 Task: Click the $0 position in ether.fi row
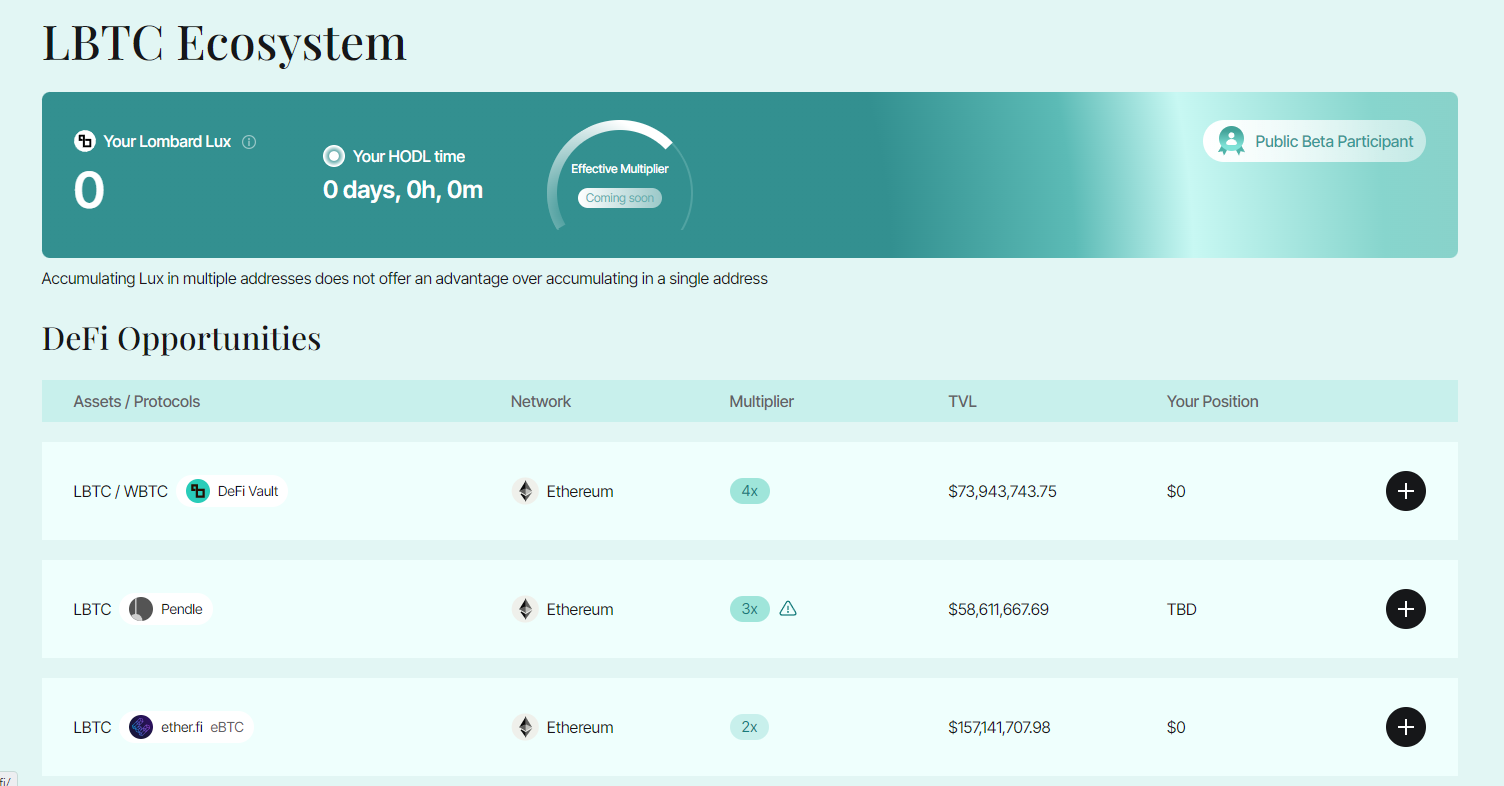(1176, 727)
